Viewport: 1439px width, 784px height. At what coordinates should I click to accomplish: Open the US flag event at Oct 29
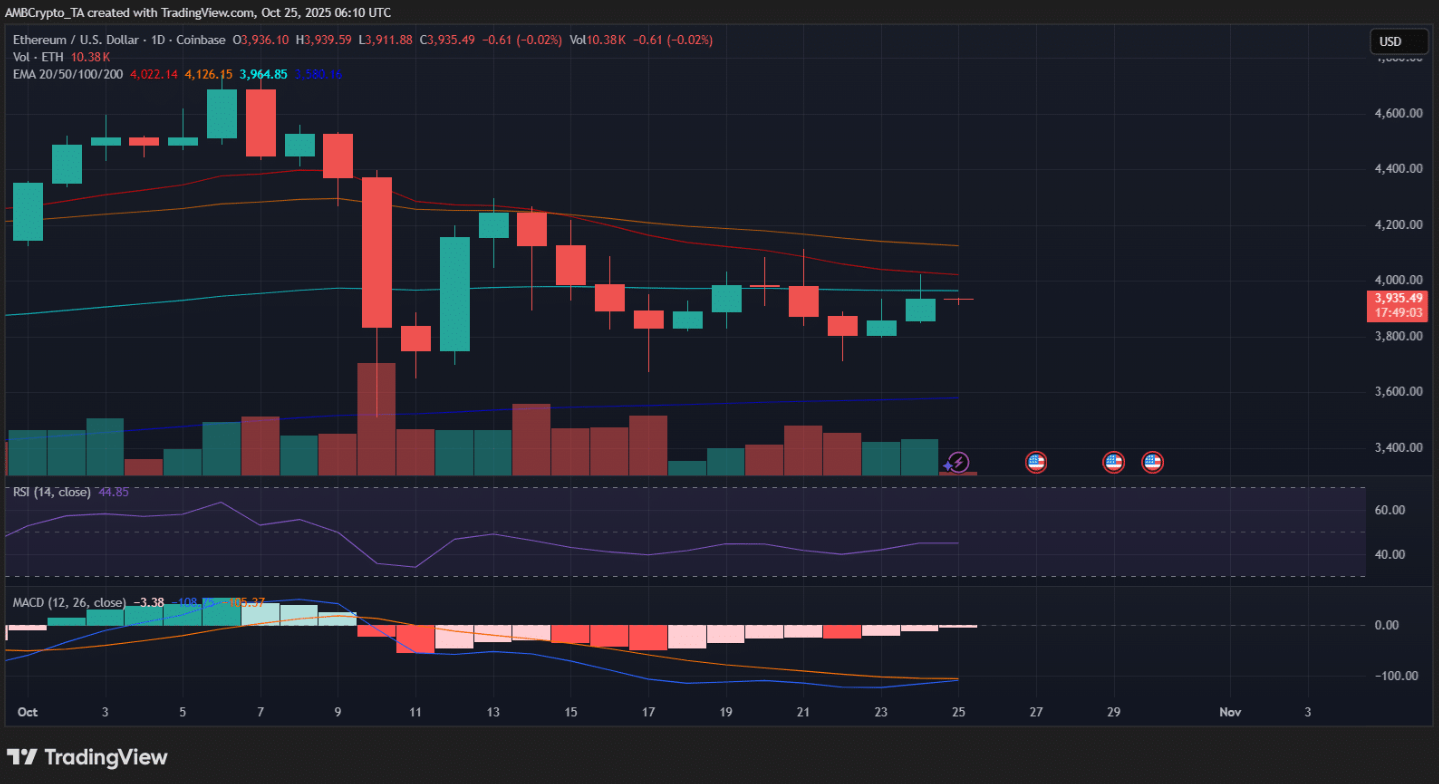(x=1113, y=462)
